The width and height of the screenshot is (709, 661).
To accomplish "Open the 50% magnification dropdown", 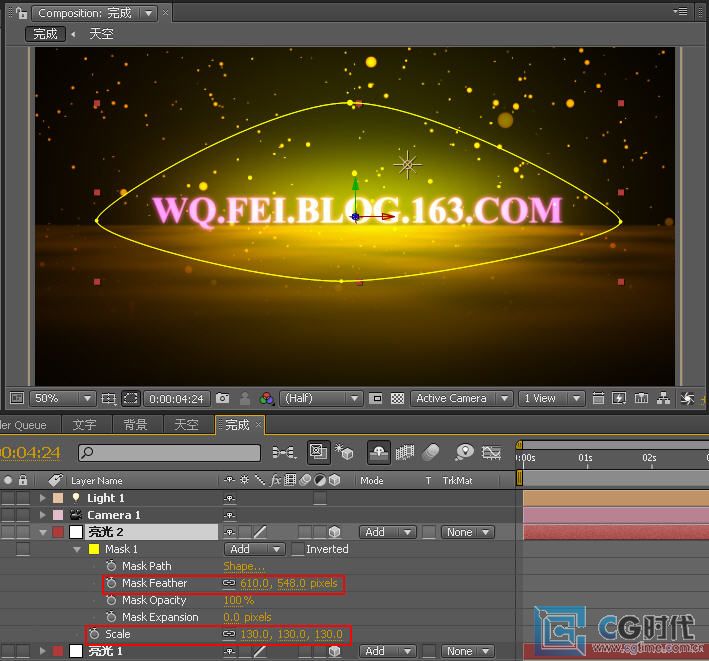I will tap(62, 398).
